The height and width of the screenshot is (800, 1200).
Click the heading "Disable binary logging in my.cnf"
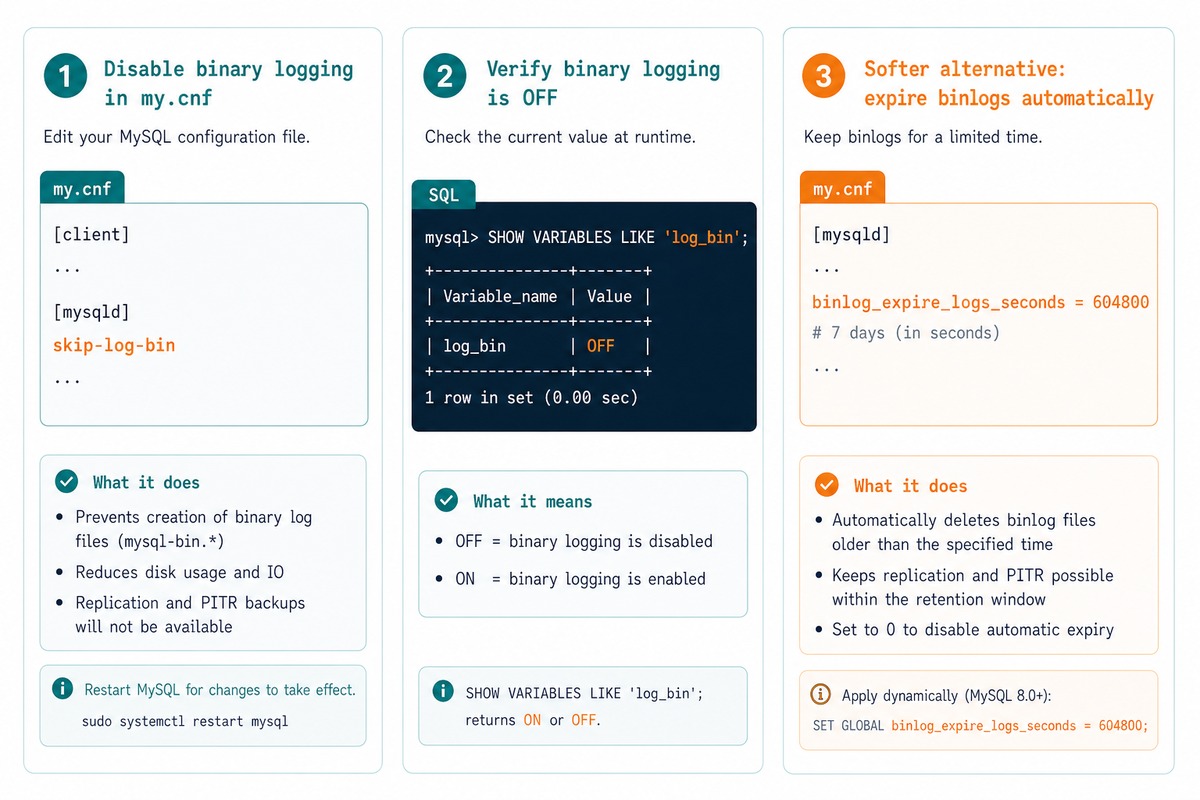click(229, 83)
